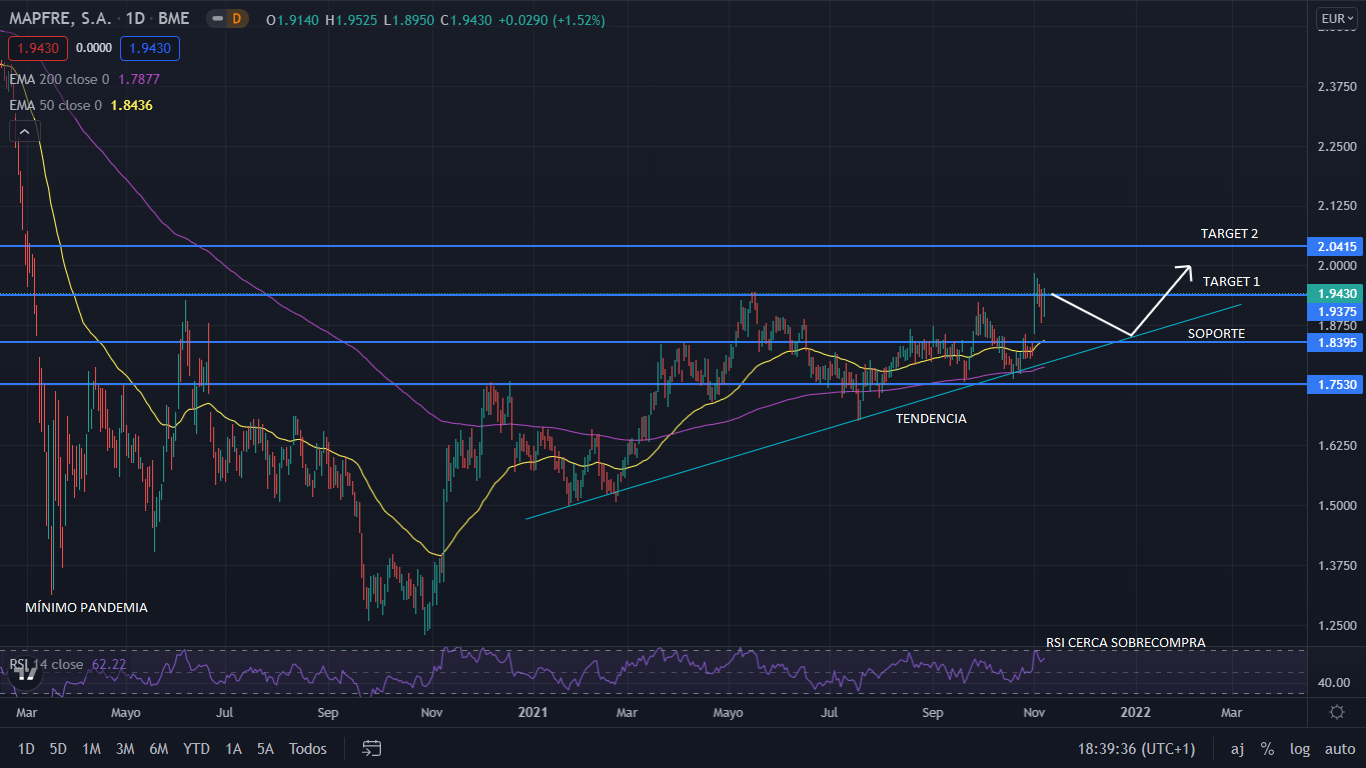Click the blue buy price 1.9430 button
This screenshot has width=1366, height=768.
click(x=149, y=48)
